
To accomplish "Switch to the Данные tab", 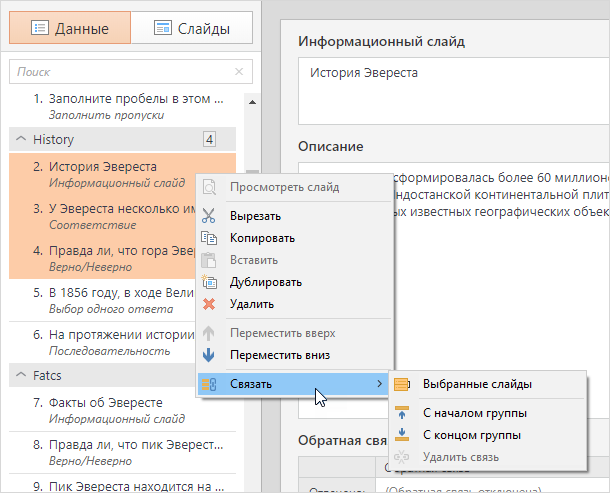I will tap(70, 28).
